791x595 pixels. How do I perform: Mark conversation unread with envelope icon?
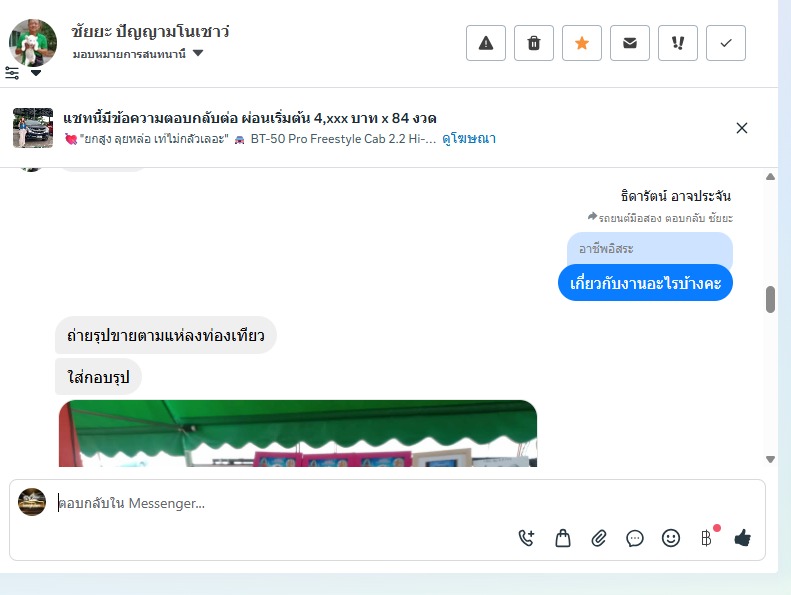click(630, 43)
